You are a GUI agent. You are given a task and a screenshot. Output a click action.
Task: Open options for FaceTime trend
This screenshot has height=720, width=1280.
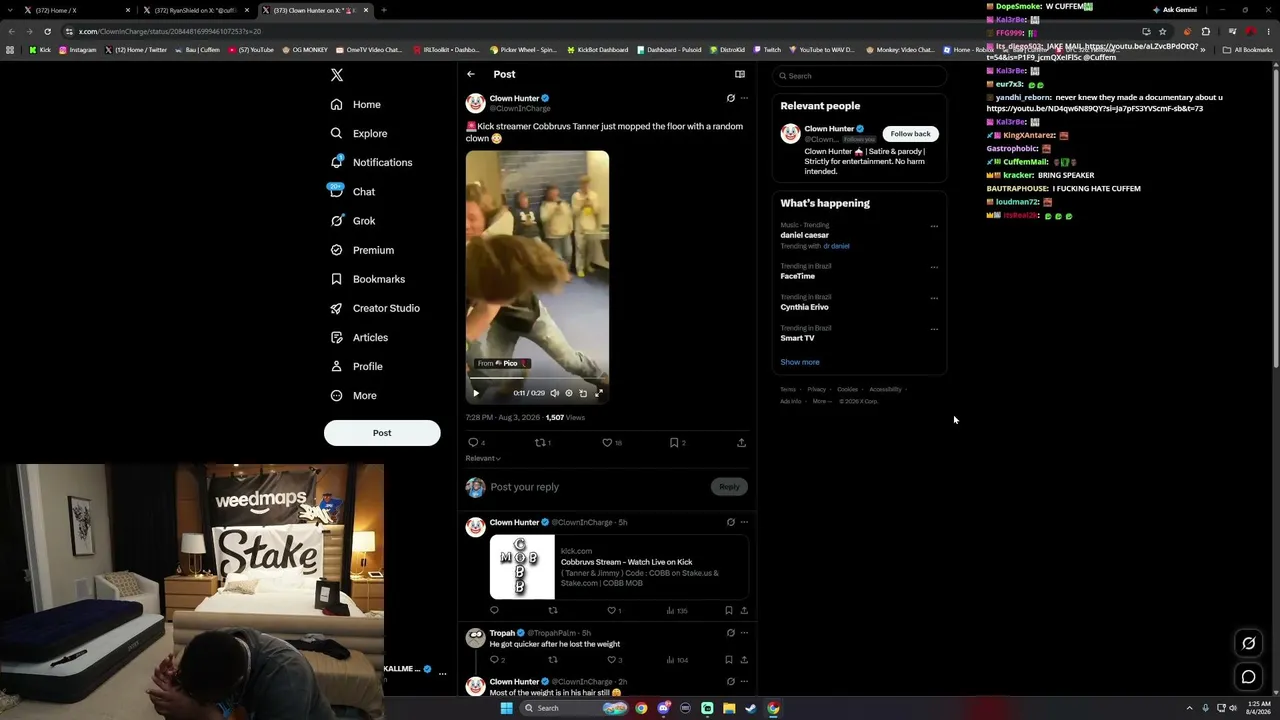coord(934,267)
